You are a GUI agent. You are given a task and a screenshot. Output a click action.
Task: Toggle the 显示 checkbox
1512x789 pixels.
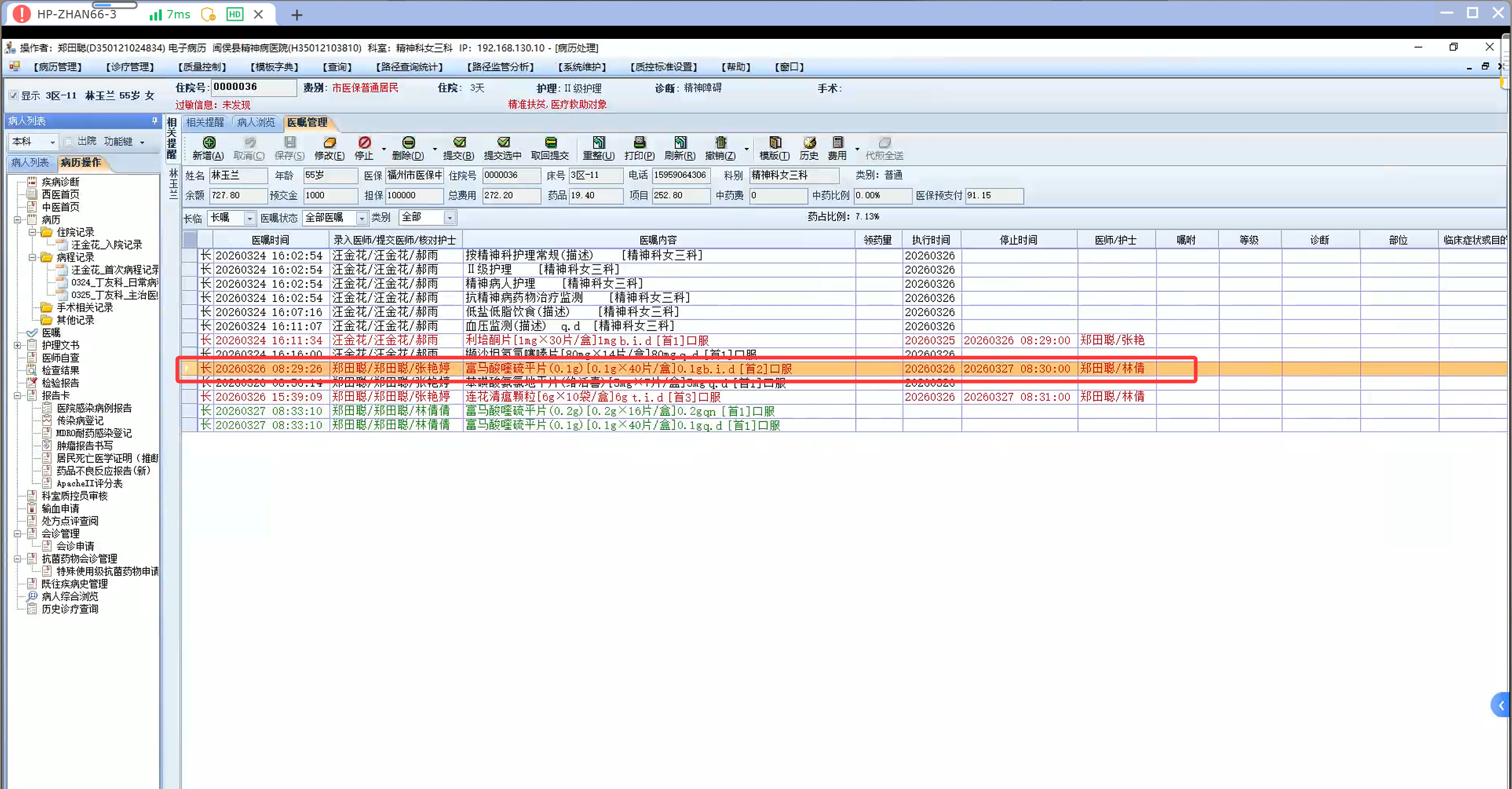pyautogui.click(x=14, y=96)
